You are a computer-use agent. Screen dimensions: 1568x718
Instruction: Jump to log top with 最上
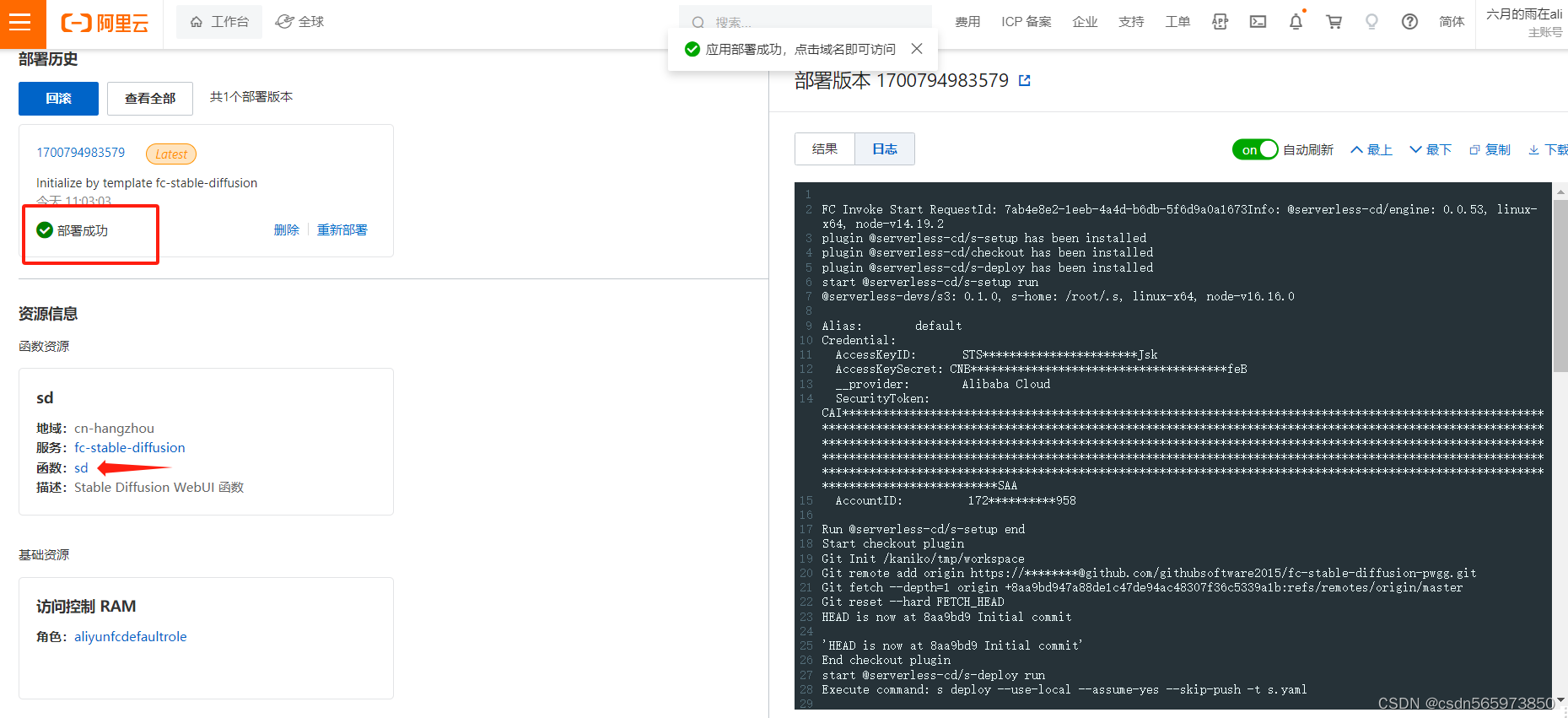pos(1371,149)
